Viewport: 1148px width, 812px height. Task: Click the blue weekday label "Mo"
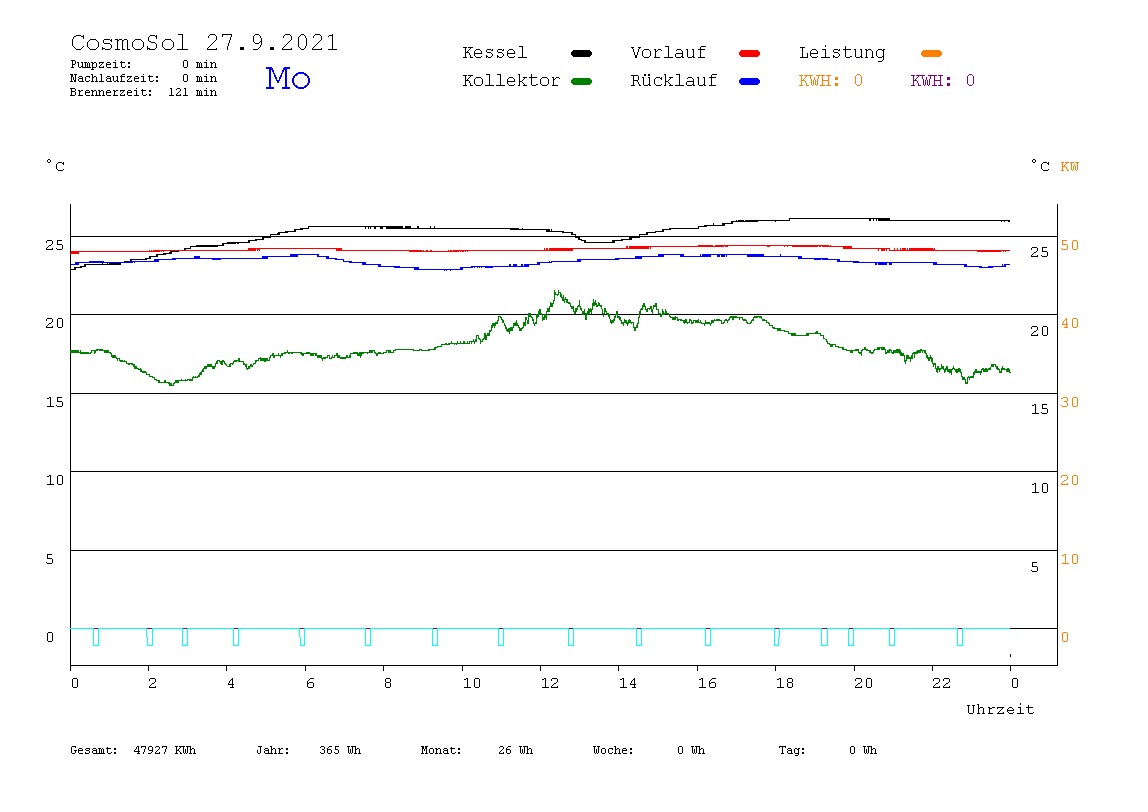pos(288,78)
